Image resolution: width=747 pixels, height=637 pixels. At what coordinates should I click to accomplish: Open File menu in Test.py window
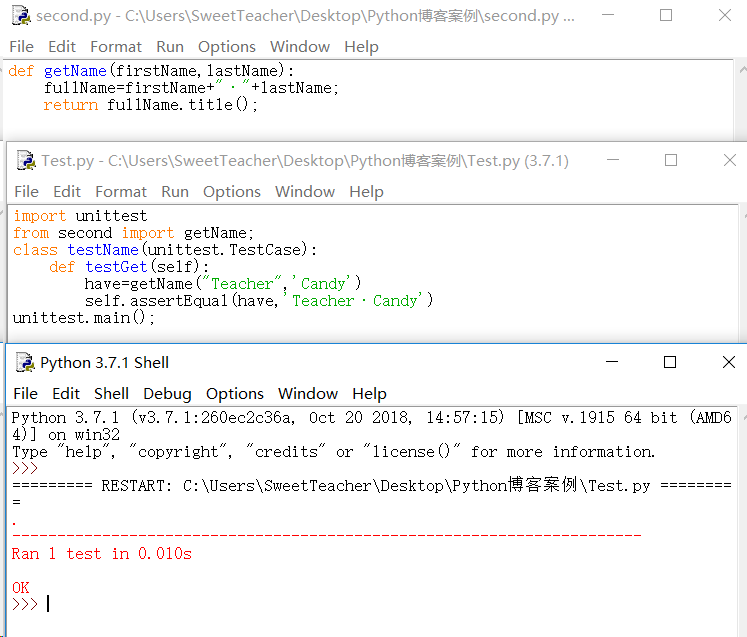[x=26, y=192]
